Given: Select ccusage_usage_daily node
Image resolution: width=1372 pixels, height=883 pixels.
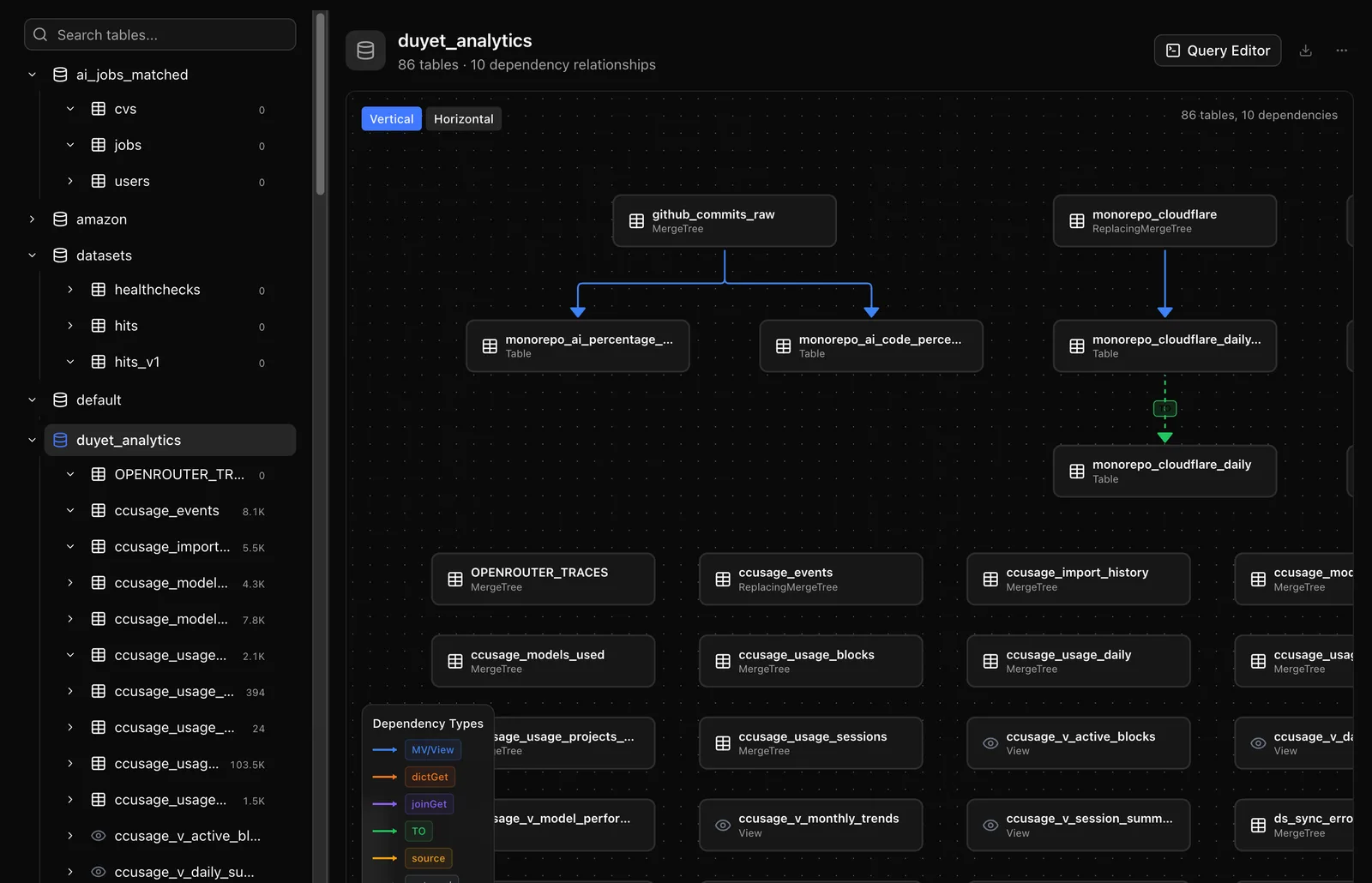Looking at the screenshot, I should (x=1078, y=661).
